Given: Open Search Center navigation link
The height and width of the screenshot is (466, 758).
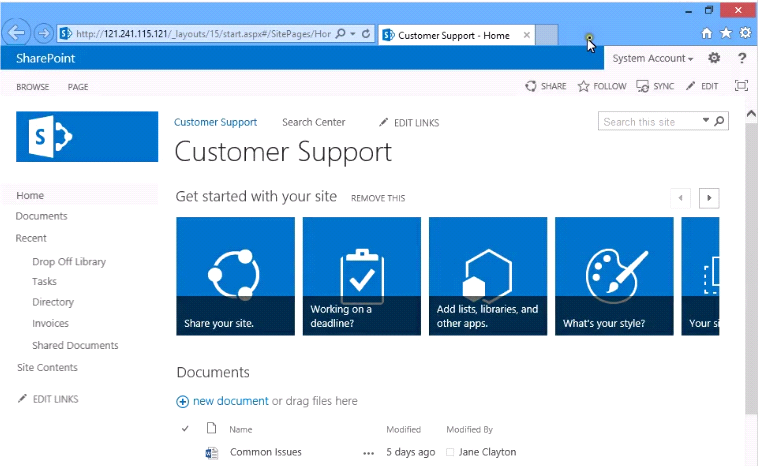Looking at the screenshot, I should coord(314,122).
